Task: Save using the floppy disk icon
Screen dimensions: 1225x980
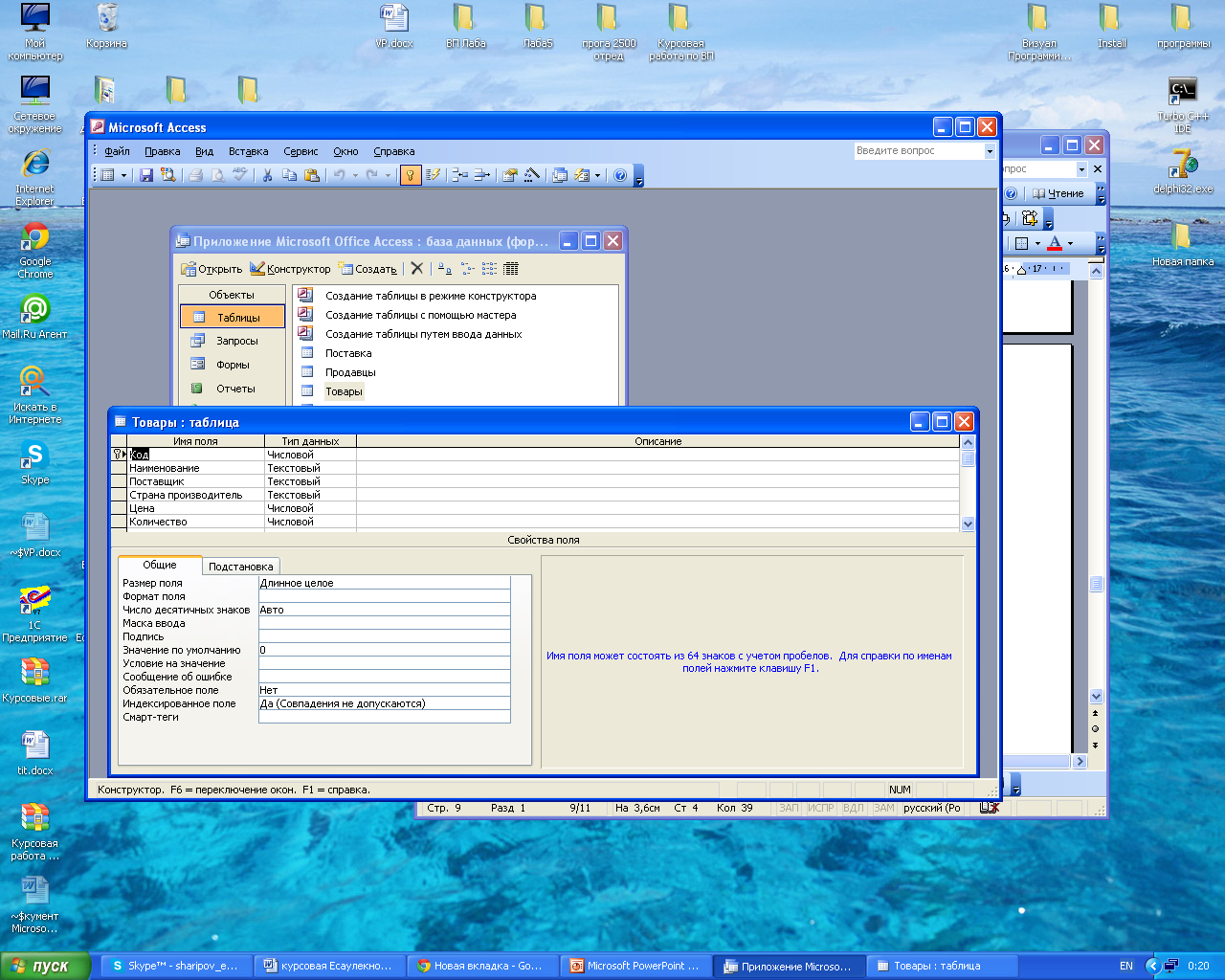Action: pos(146,175)
